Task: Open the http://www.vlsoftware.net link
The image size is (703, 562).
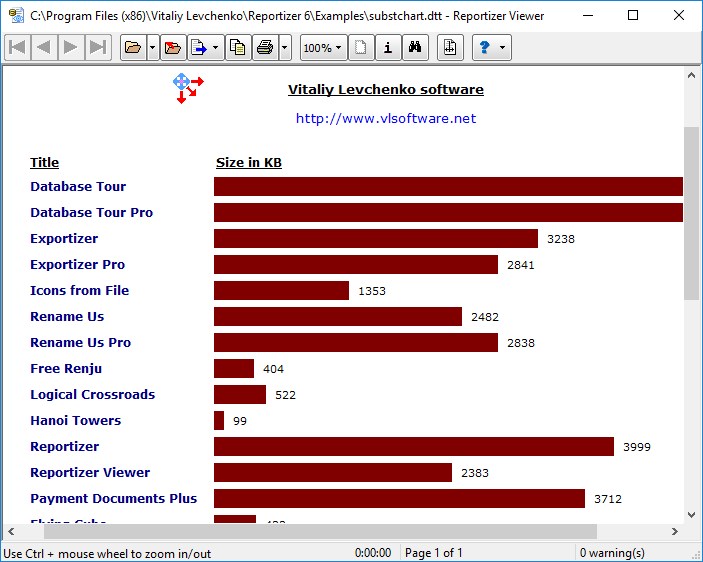Action: (386, 118)
